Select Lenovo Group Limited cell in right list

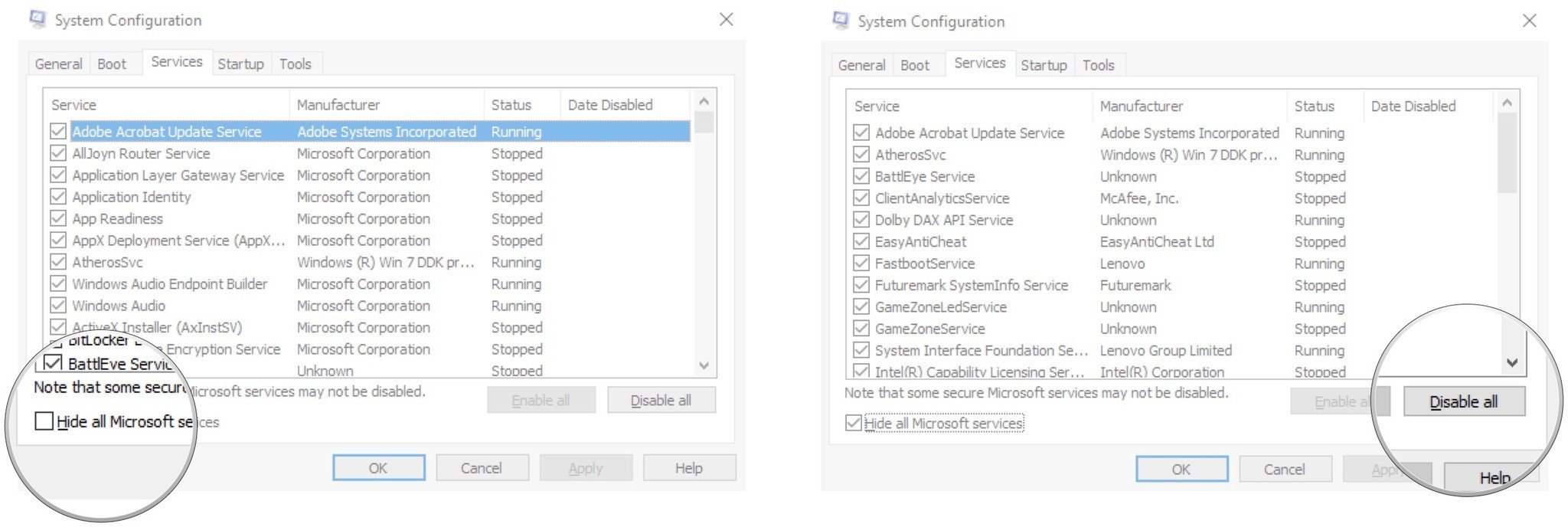[x=1166, y=350]
